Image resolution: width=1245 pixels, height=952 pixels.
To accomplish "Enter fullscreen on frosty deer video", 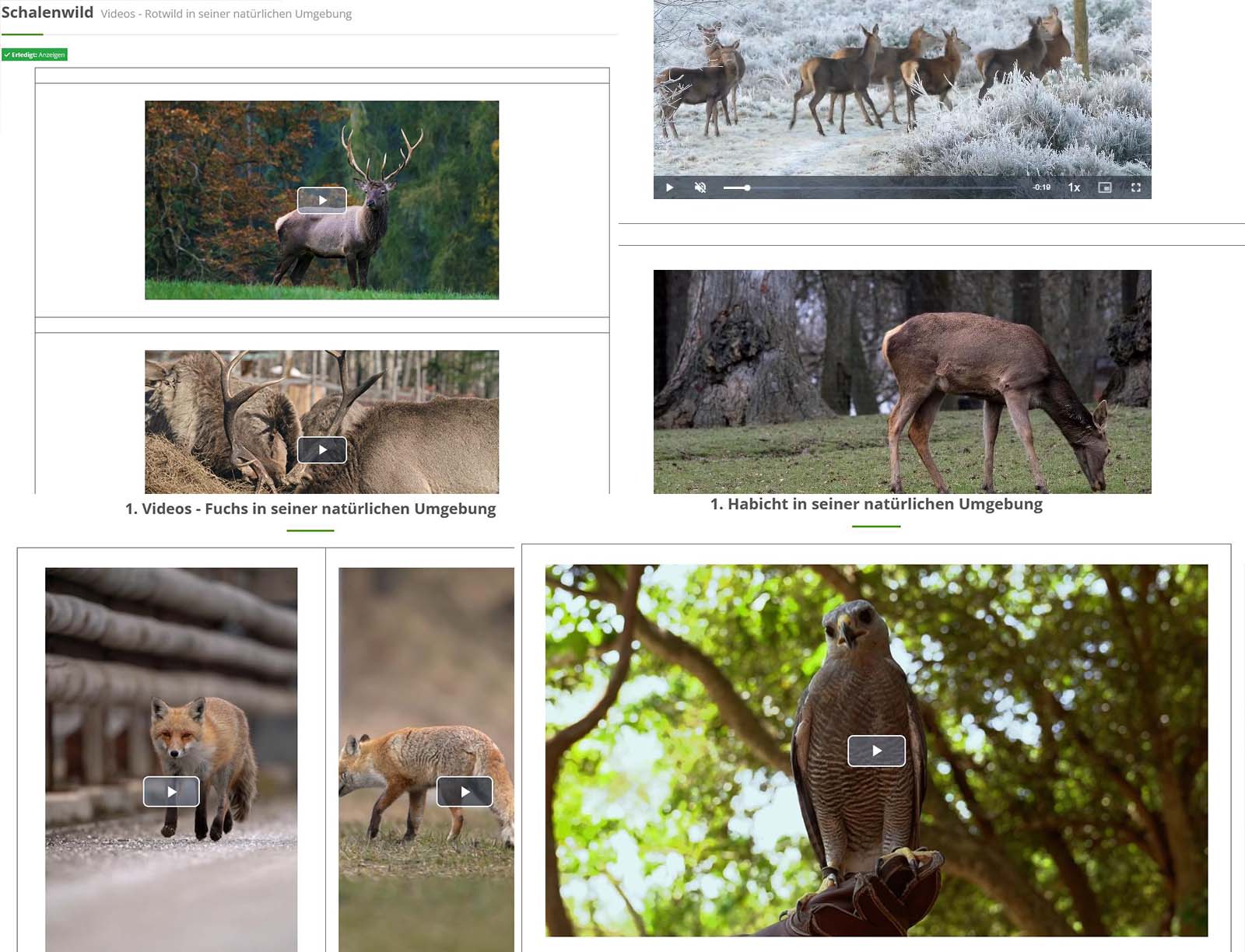I will point(1135,187).
